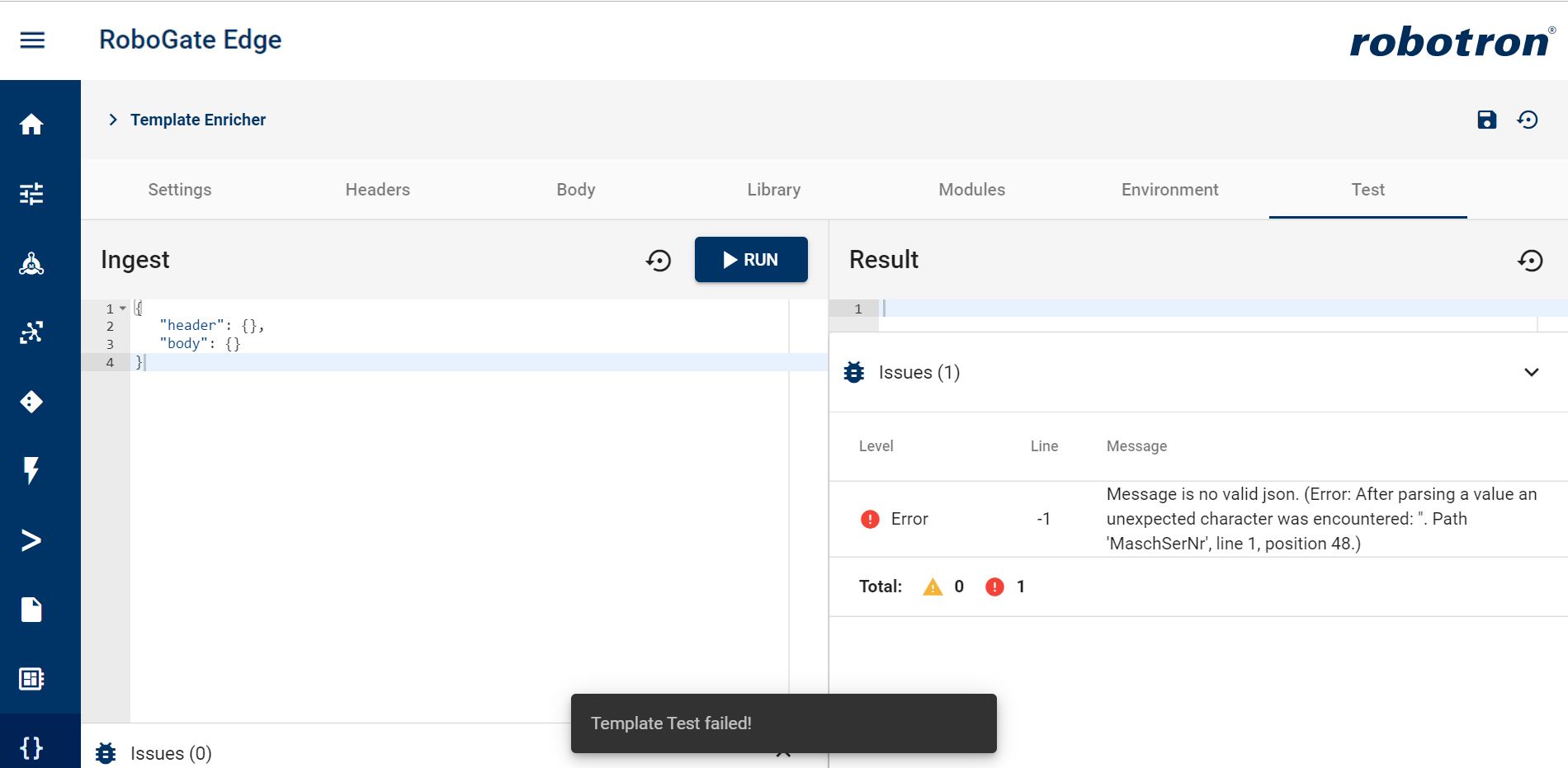The image size is (1568, 768).
Task: Click the Message column header
Action: point(1137,446)
